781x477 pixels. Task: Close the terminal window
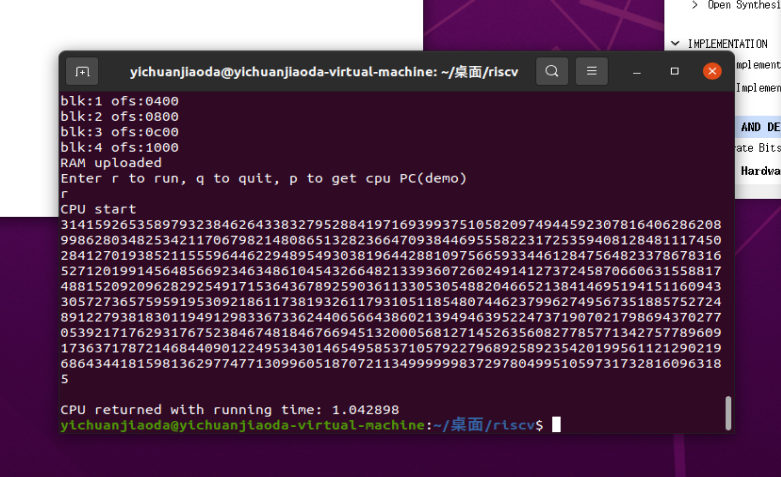(x=712, y=71)
